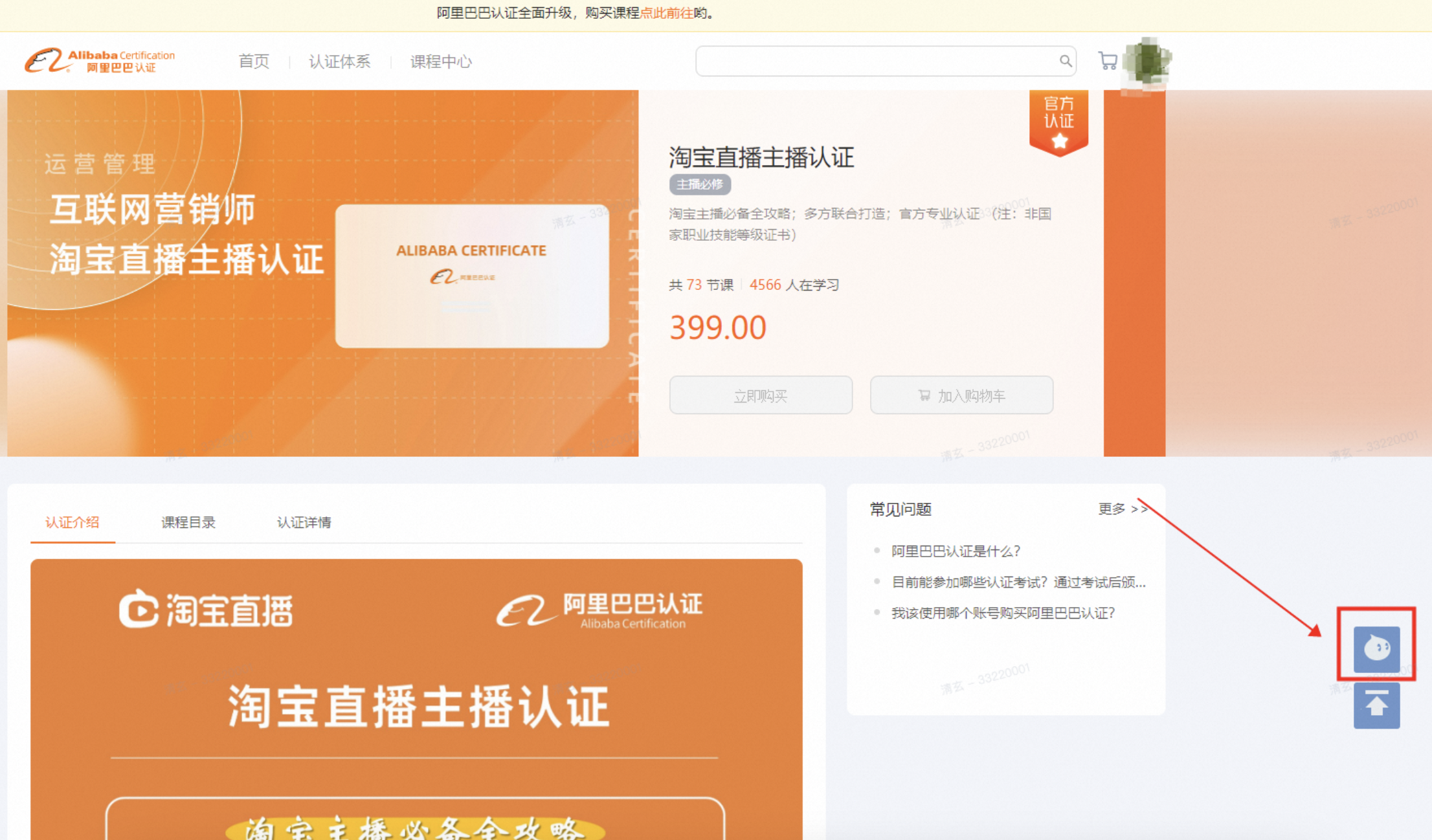This screenshot has width=1432, height=840.
Task: Open question 目前能参加哪些认证考试?
Action: click(1018, 582)
